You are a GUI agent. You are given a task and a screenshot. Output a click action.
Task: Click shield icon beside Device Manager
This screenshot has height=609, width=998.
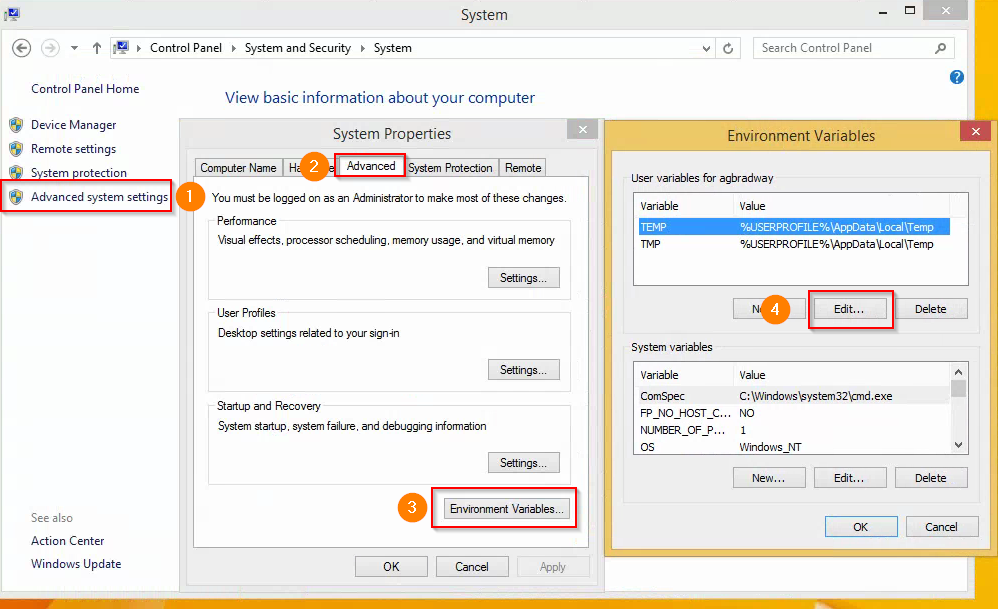pos(17,125)
